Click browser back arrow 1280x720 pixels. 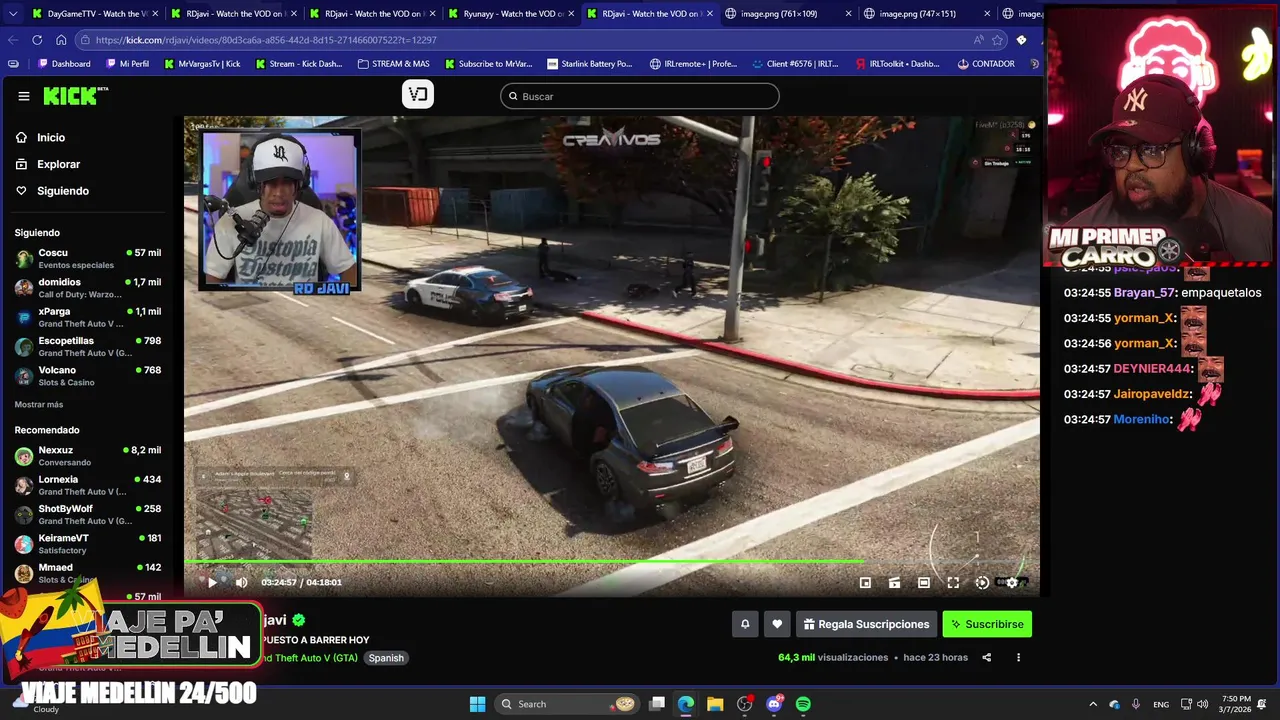tap(13, 40)
